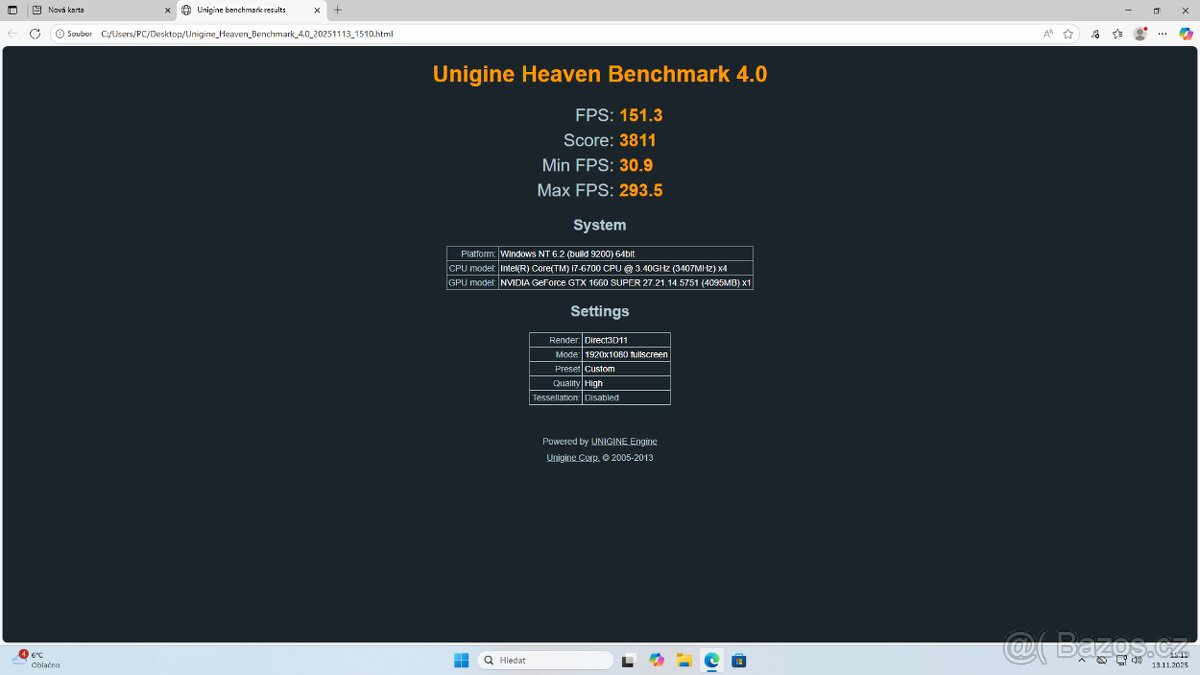Open the Windows Start menu

[460, 660]
